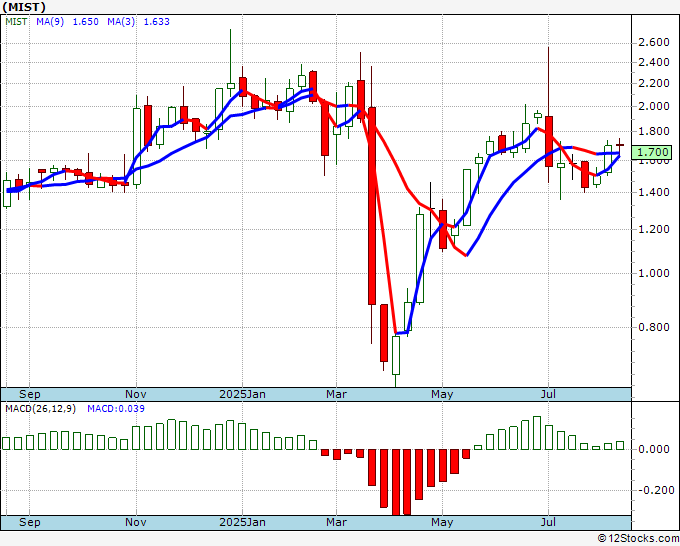680x546 pixels.
Task: Click May on the price chart date axis
Action: click(x=442, y=394)
